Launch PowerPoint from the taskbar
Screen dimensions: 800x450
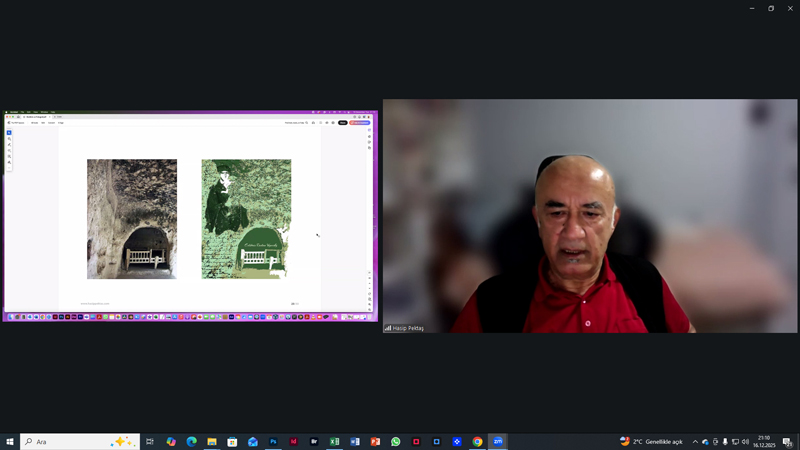pyautogui.click(x=375, y=441)
